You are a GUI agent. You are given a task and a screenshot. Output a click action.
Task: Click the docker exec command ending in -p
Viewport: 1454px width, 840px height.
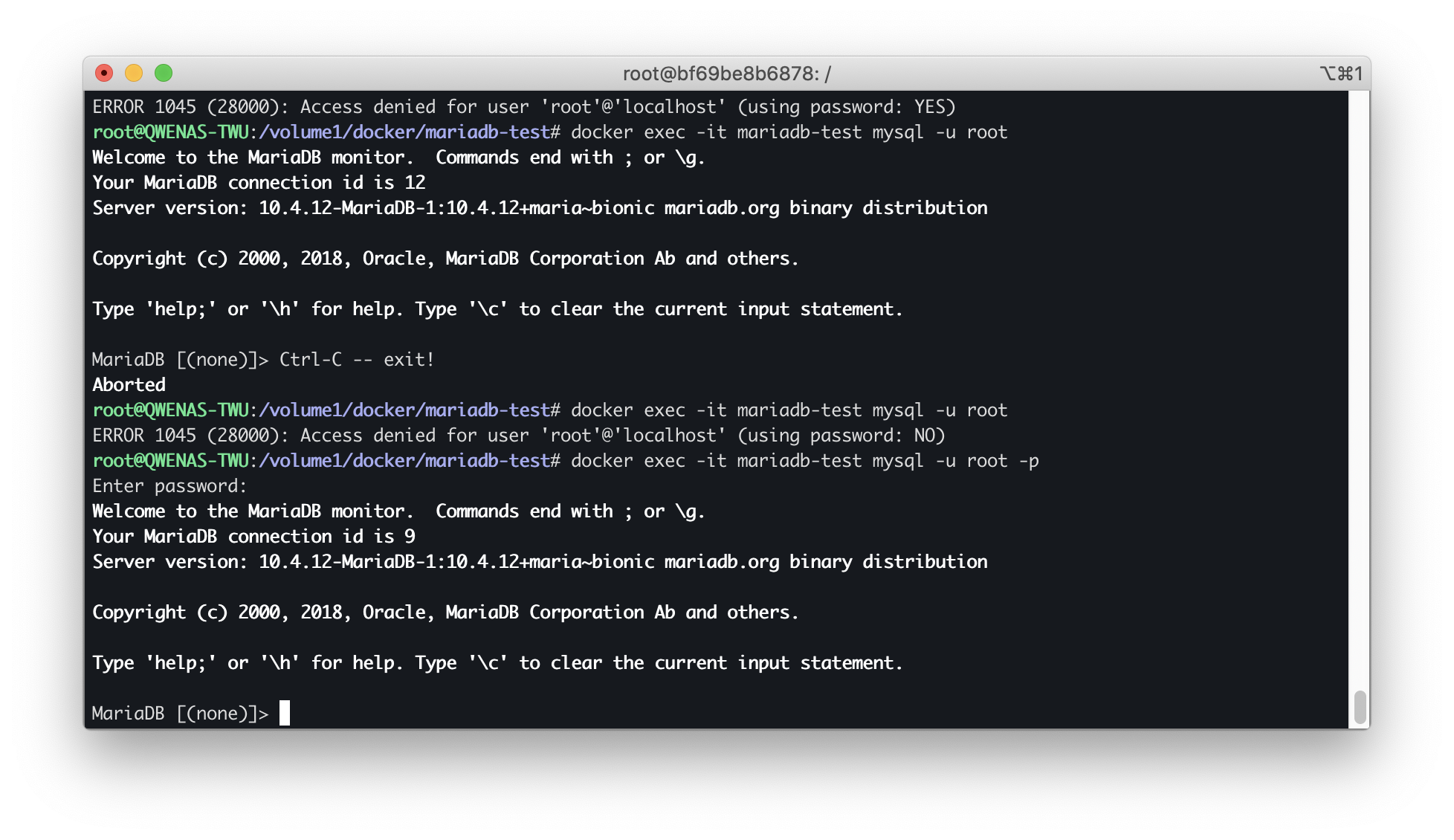pyautogui.click(x=804, y=461)
